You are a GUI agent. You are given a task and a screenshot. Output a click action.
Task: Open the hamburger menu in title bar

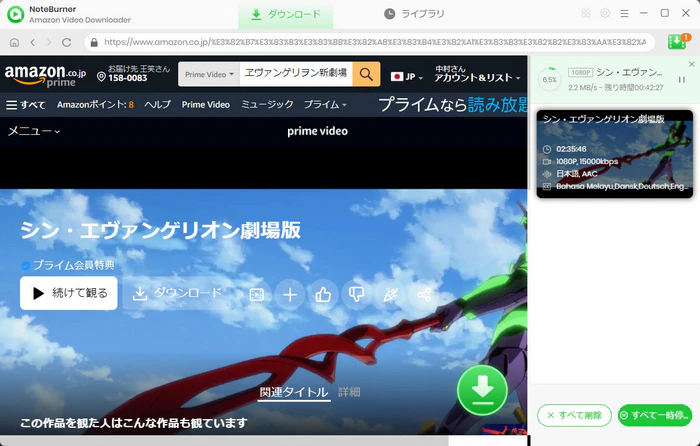coord(624,14)
